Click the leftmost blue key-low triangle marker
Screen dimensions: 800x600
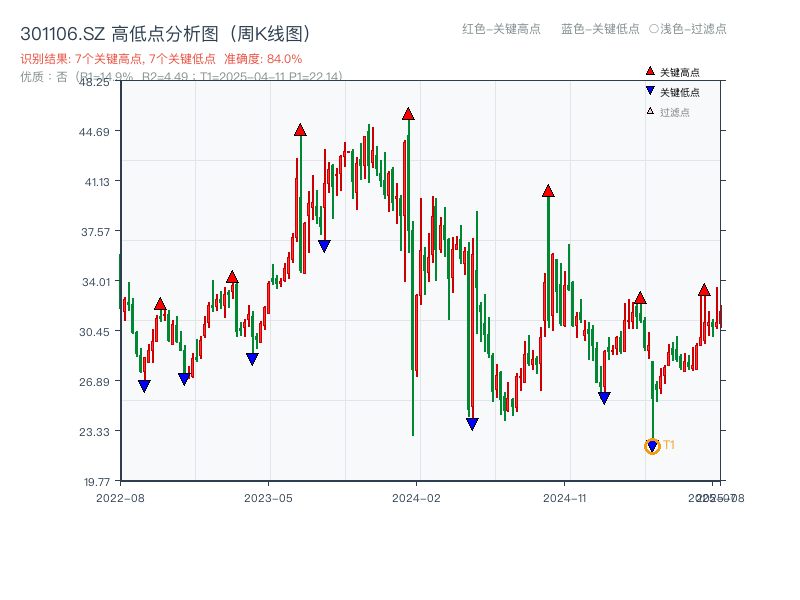point(143,385)
